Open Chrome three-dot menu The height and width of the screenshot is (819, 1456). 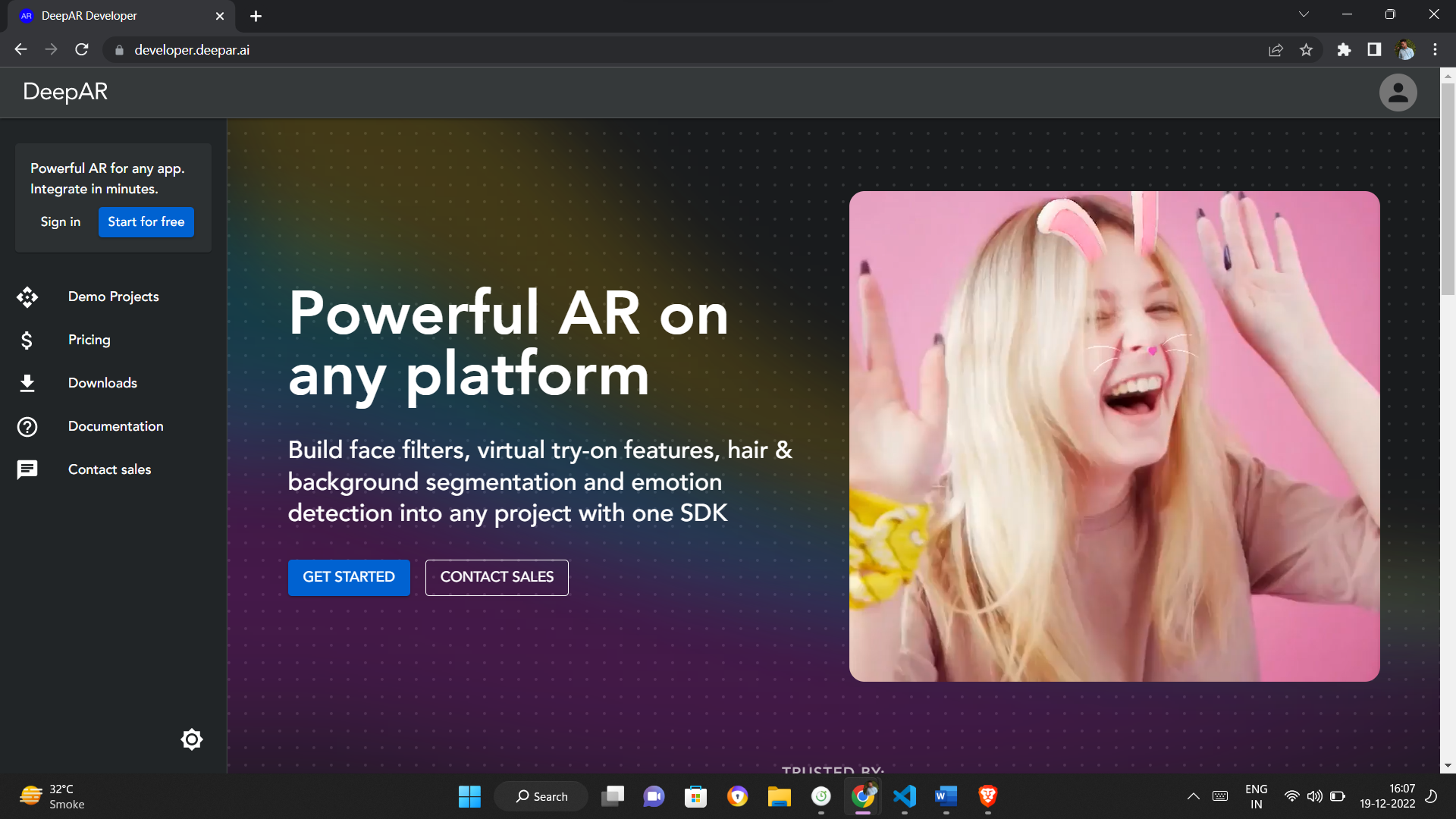pos(1435,50)
